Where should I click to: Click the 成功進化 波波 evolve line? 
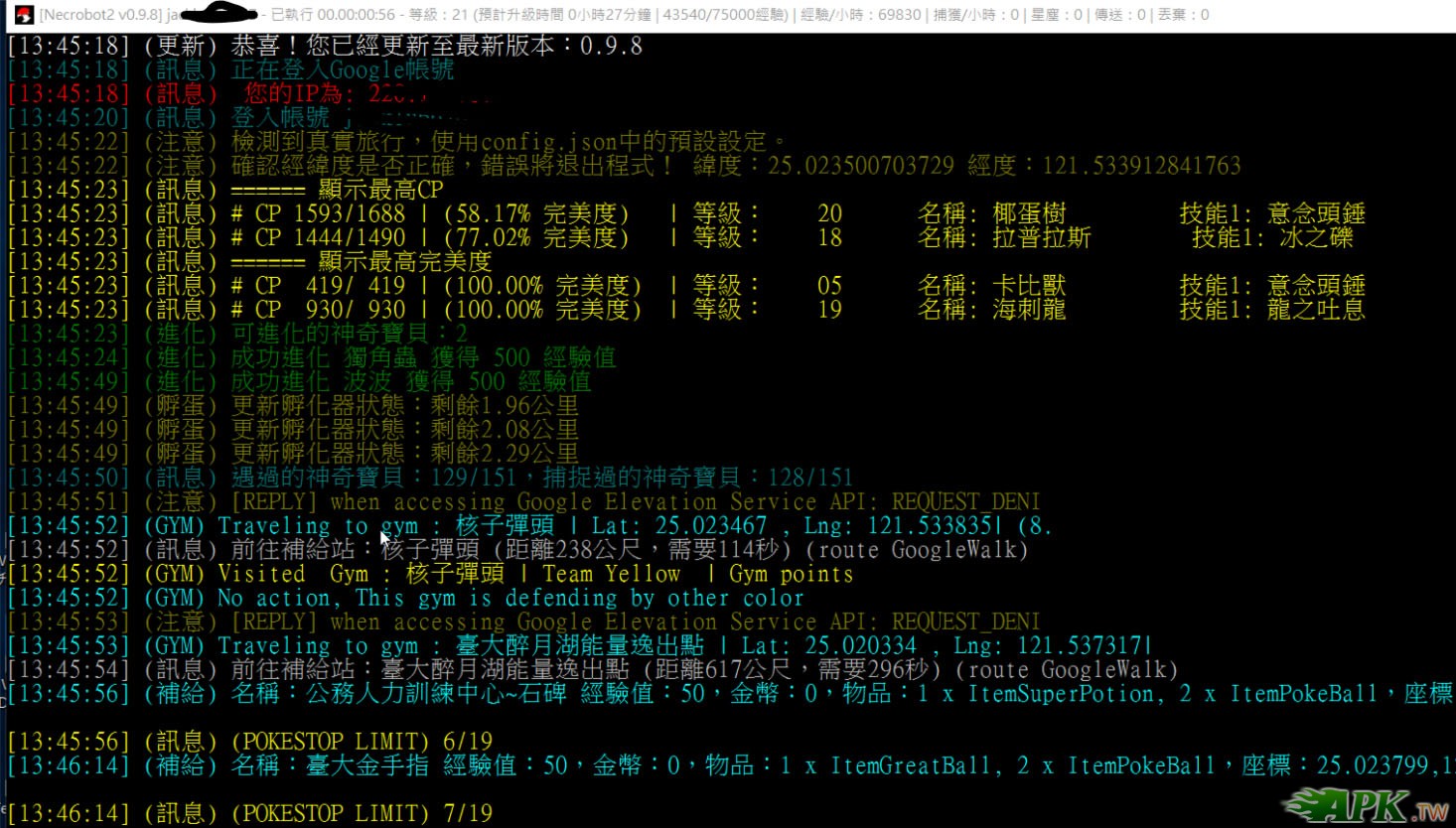coord(299,381)
